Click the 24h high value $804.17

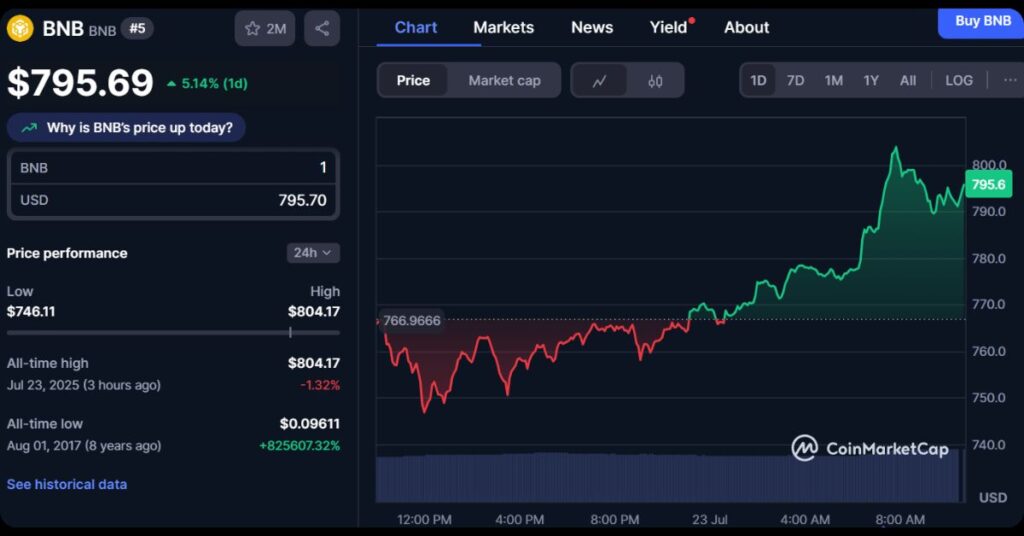pos(313,311)
